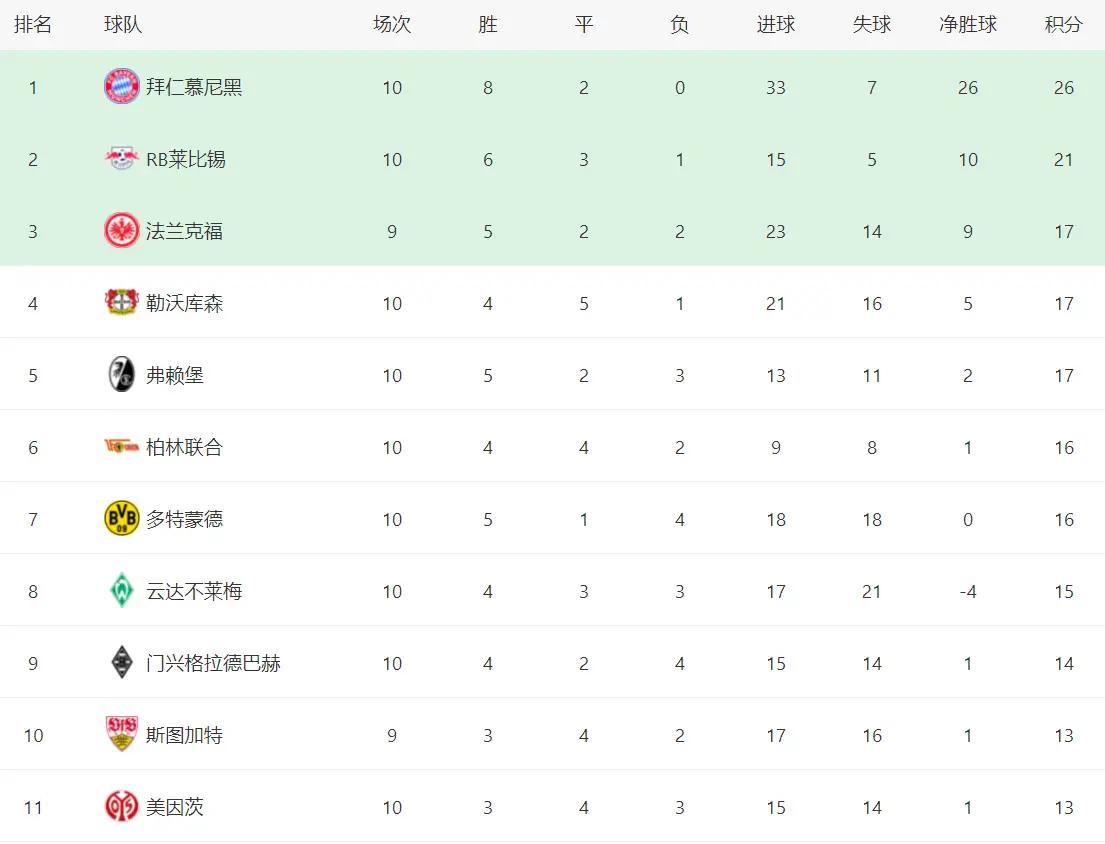The width and height of the screenshot is (1105, 844).
Task: Click the Union Berlin club logo
Action: [121, 446]
